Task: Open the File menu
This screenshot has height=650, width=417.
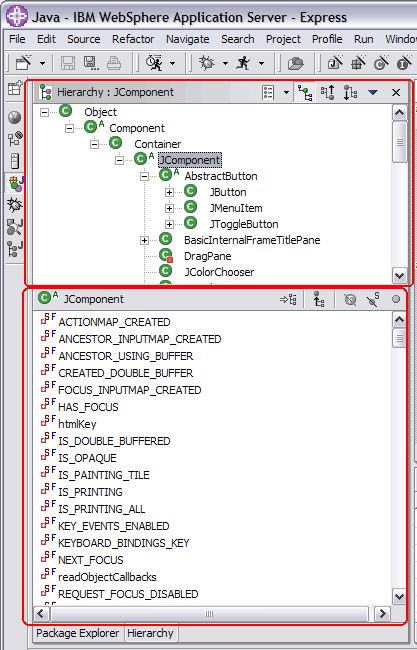Action: (17, 39)
